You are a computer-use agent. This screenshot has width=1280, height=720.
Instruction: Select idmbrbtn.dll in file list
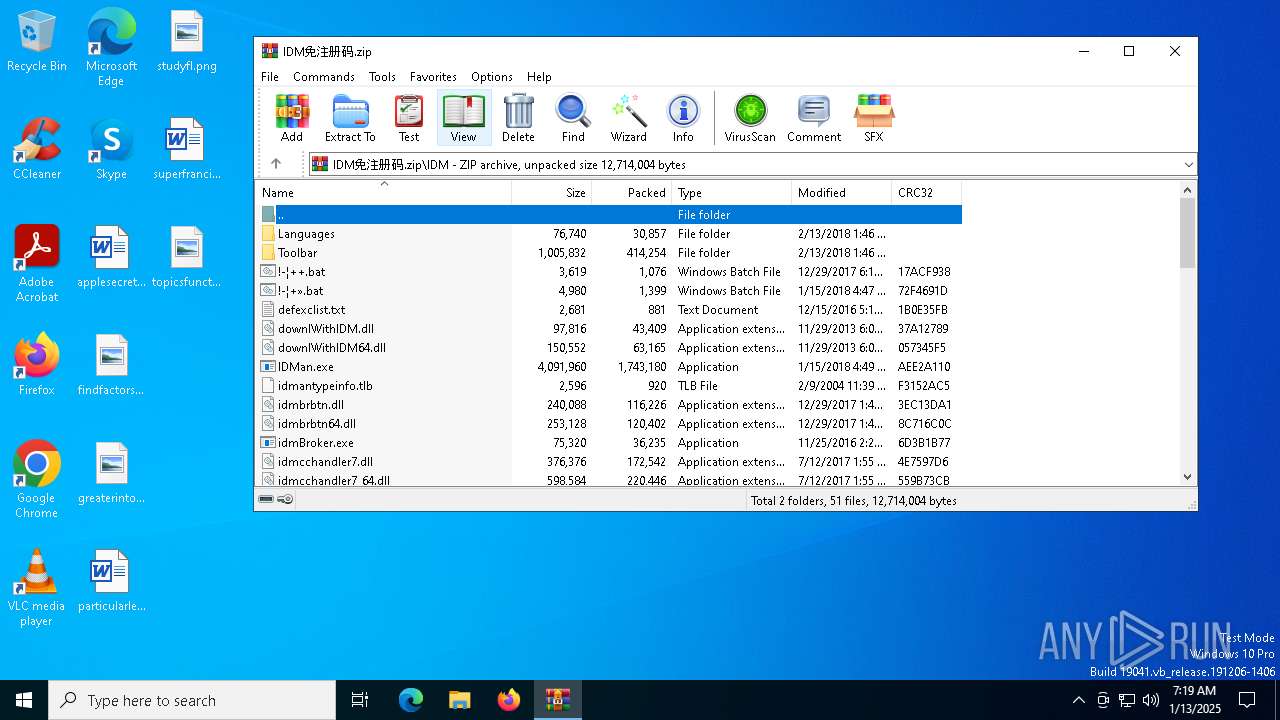[x=609, y=405]
